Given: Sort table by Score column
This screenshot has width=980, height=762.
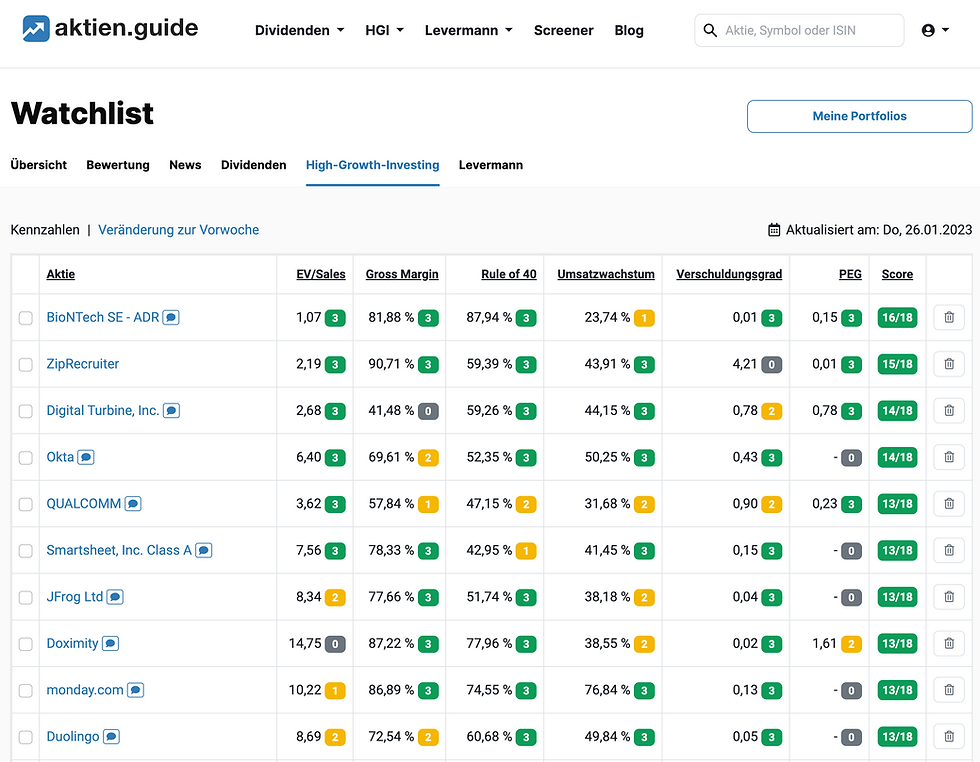Looking at the screenshot, I should click(898, 274).
